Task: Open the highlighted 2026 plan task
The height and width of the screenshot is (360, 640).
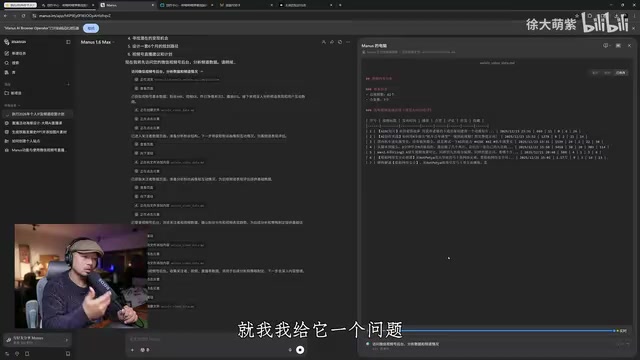Action: (38, 114)
